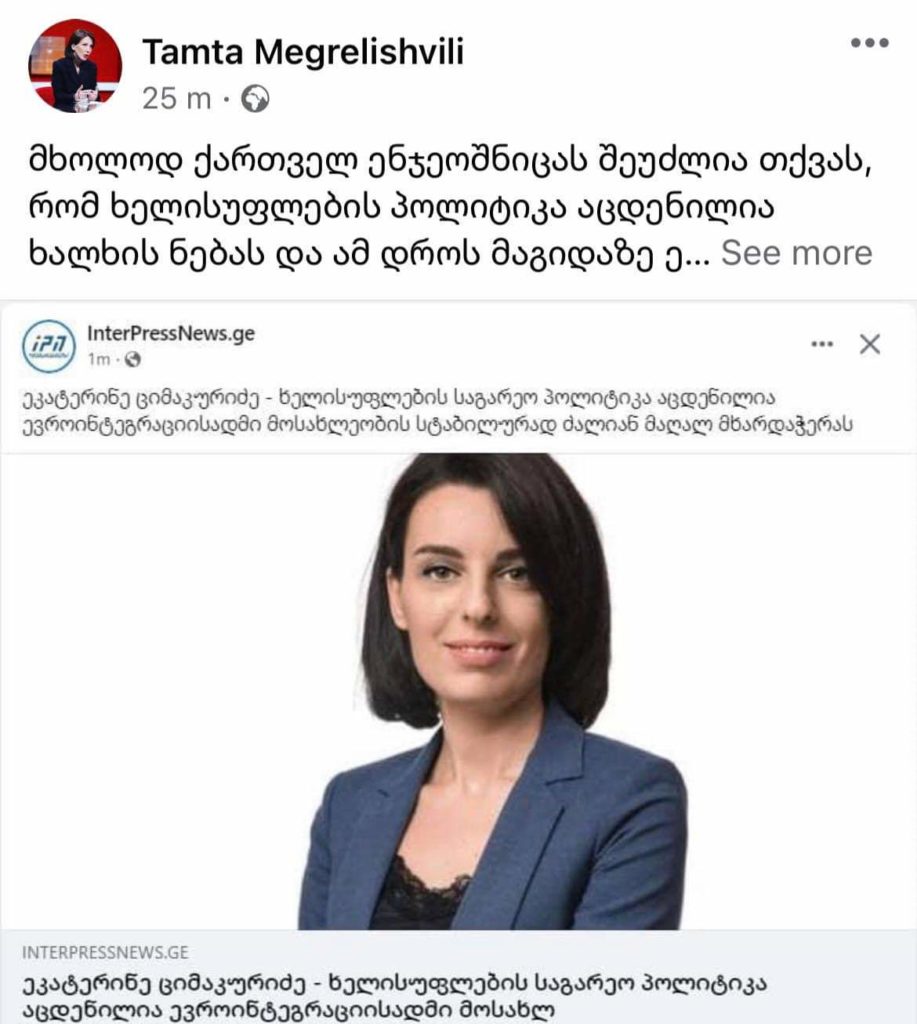Click the 1m timestamp of the shared post

[99, 359]
